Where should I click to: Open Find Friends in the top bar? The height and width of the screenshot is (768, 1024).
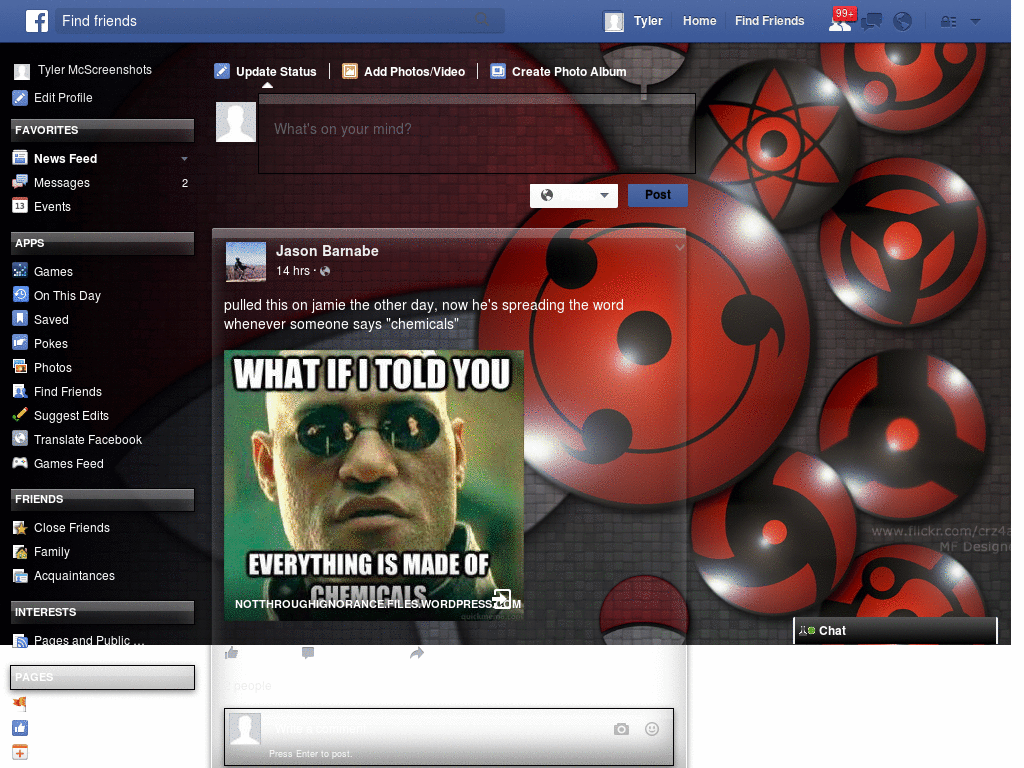coord(769,21)
